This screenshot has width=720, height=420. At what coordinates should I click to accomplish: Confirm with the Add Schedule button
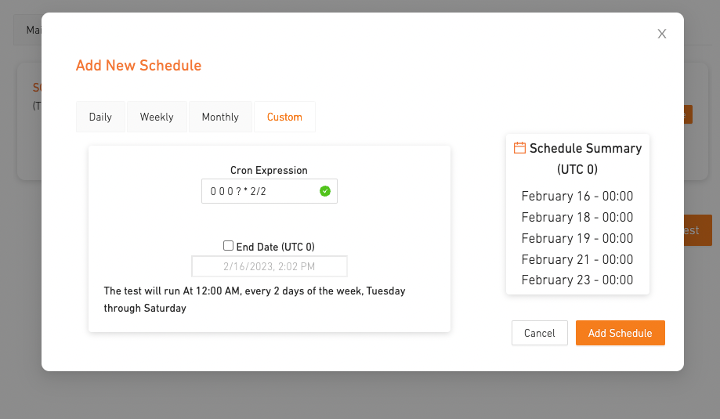tap(620, 333)
